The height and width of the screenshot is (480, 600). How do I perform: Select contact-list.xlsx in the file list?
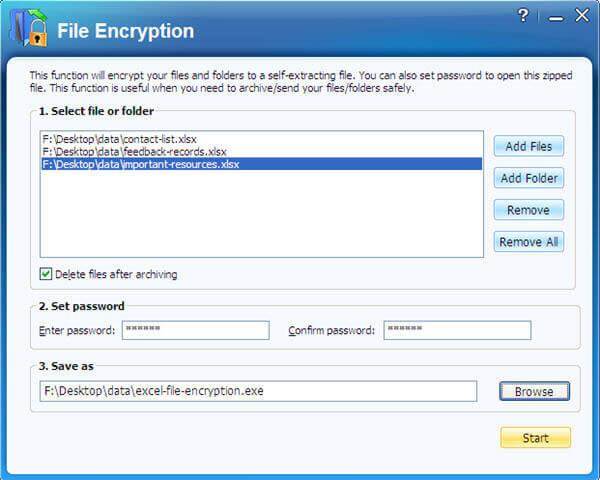pyautogui.click(x=119, y=139)
